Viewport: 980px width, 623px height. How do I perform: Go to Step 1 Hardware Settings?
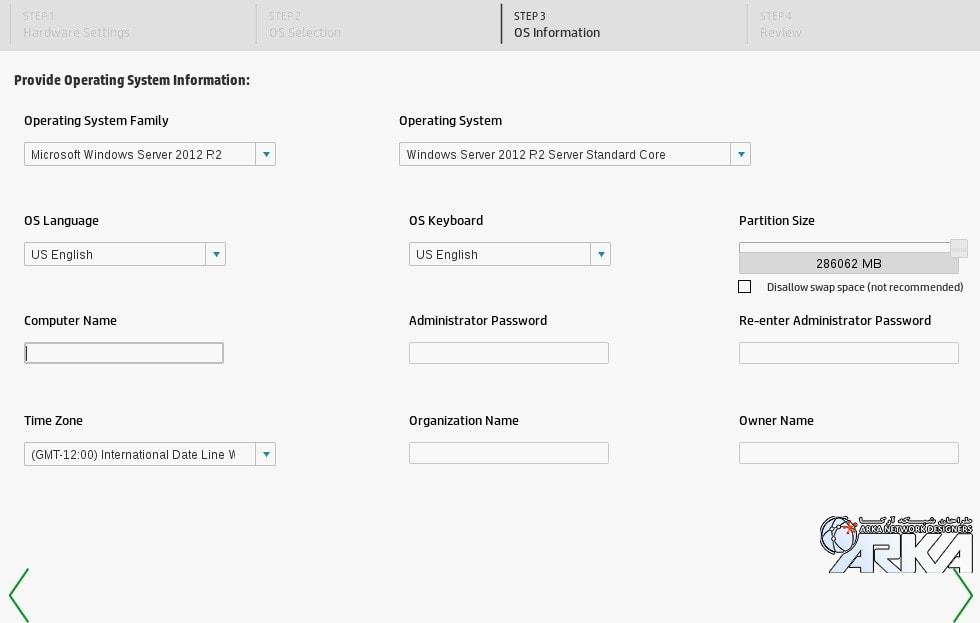[x=76, y=24]
